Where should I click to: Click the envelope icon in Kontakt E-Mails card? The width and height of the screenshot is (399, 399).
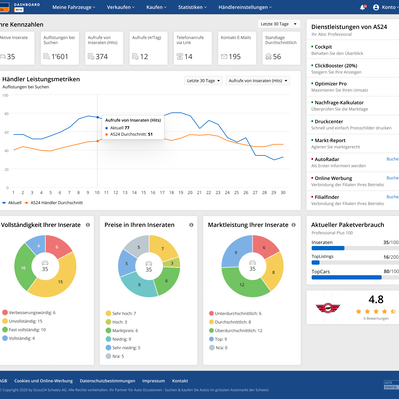coord(224,57)
